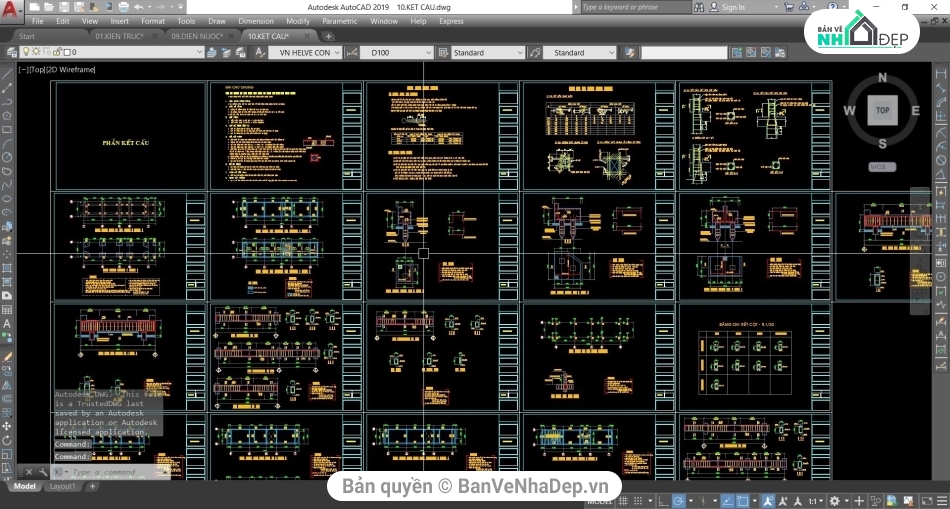Click the Plot (print) icon in Quick Access toolbar
Screen dimensions: 950x509
coord(122,7)
